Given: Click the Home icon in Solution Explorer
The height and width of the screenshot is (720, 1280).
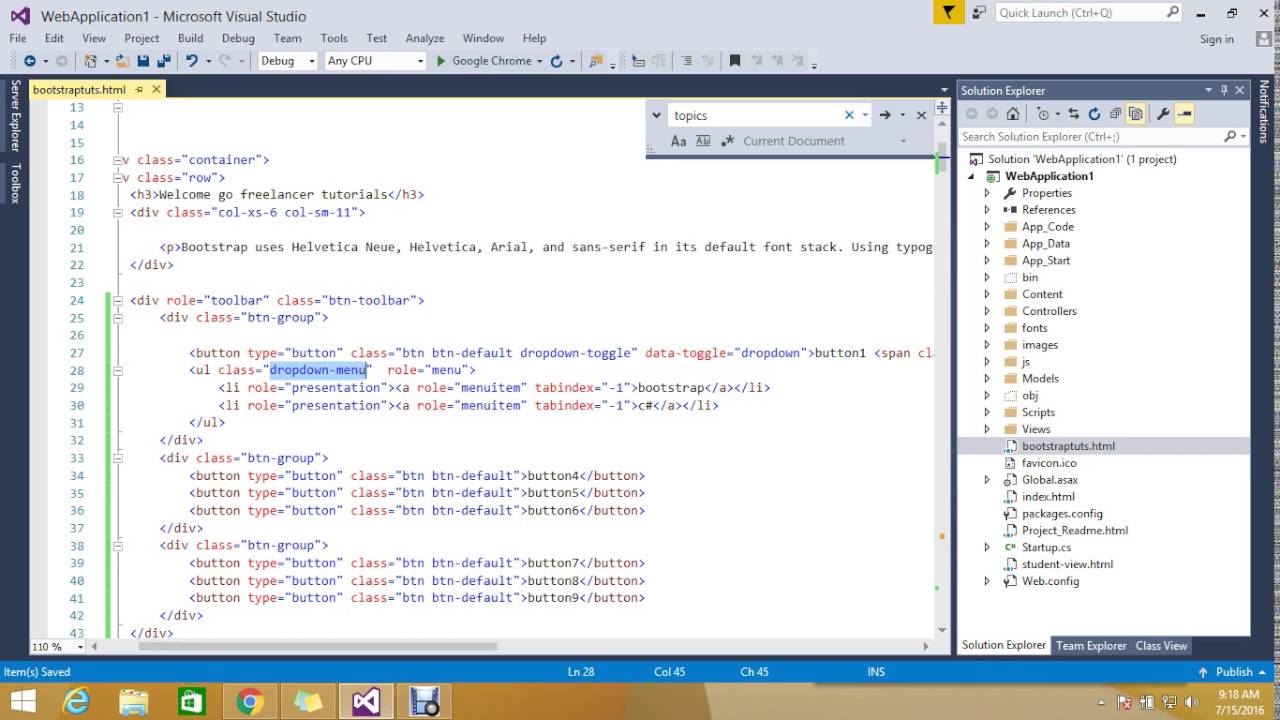Looking at the screenshot, I should 1013,114.
